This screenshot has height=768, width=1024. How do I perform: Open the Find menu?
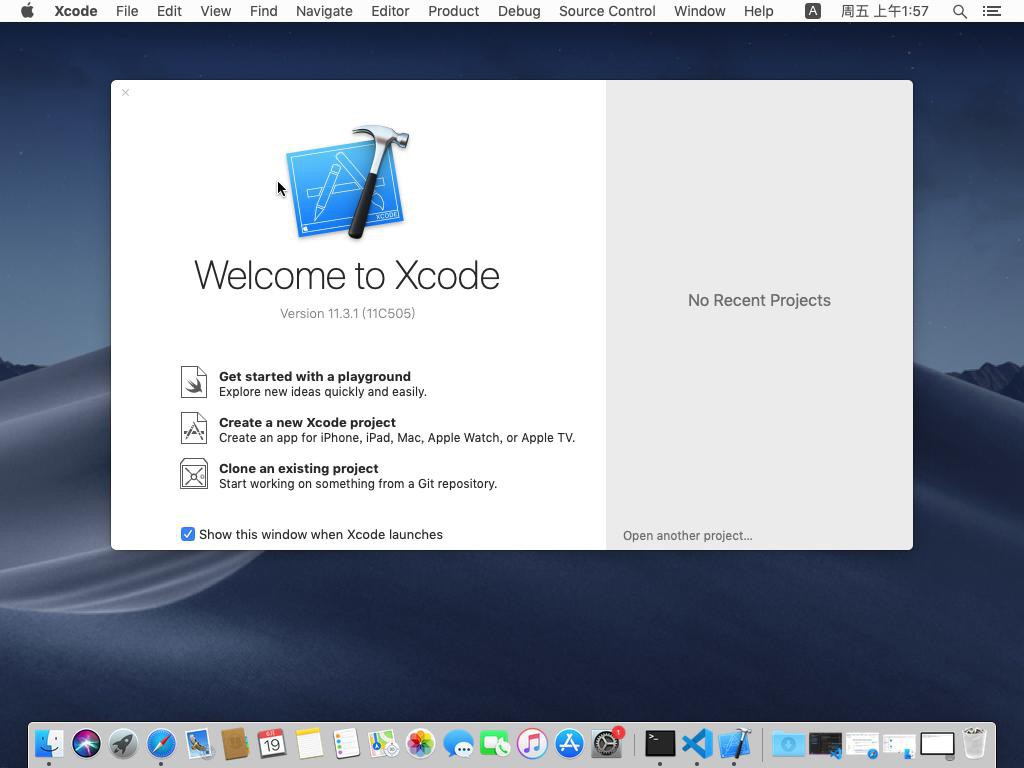click(264, 11)
